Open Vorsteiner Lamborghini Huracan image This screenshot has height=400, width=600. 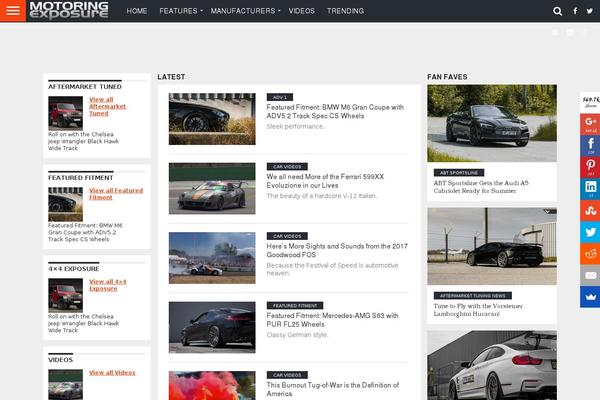tap(492, 246)
